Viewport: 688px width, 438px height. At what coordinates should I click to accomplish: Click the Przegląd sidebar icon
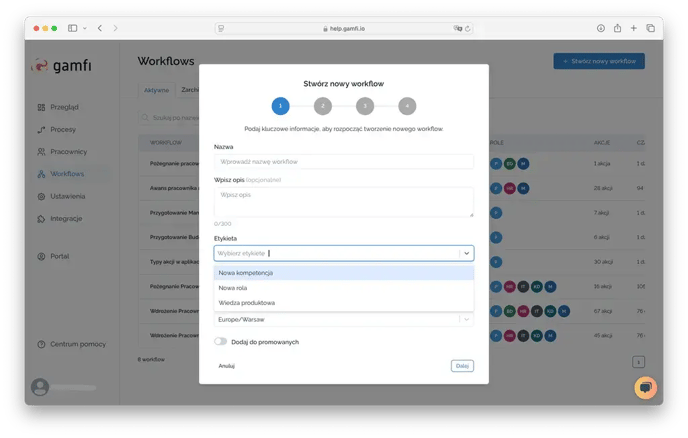(x=41, y=107)
